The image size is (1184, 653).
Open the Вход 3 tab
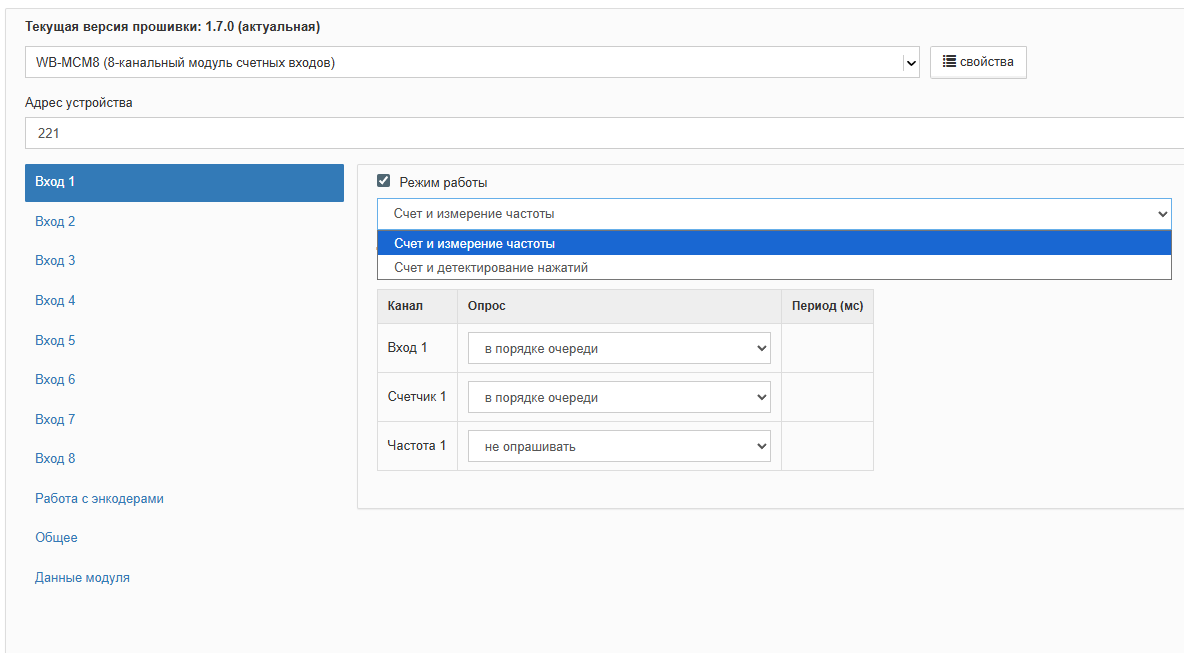click(55, 261)
